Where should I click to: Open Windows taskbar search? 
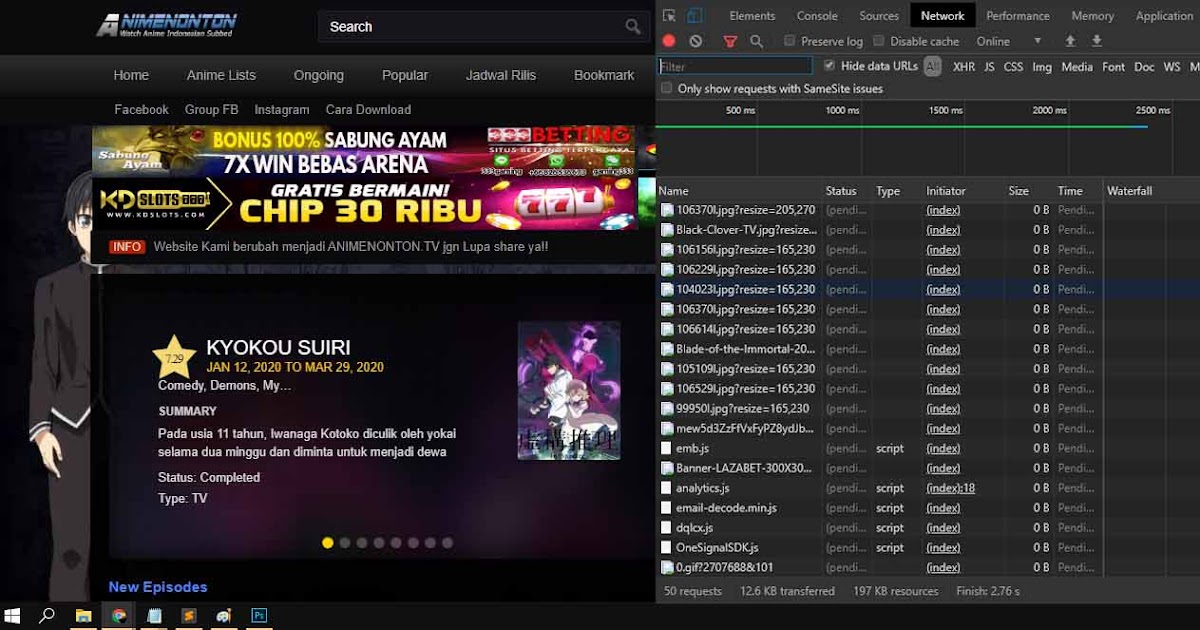pos(47,616)
